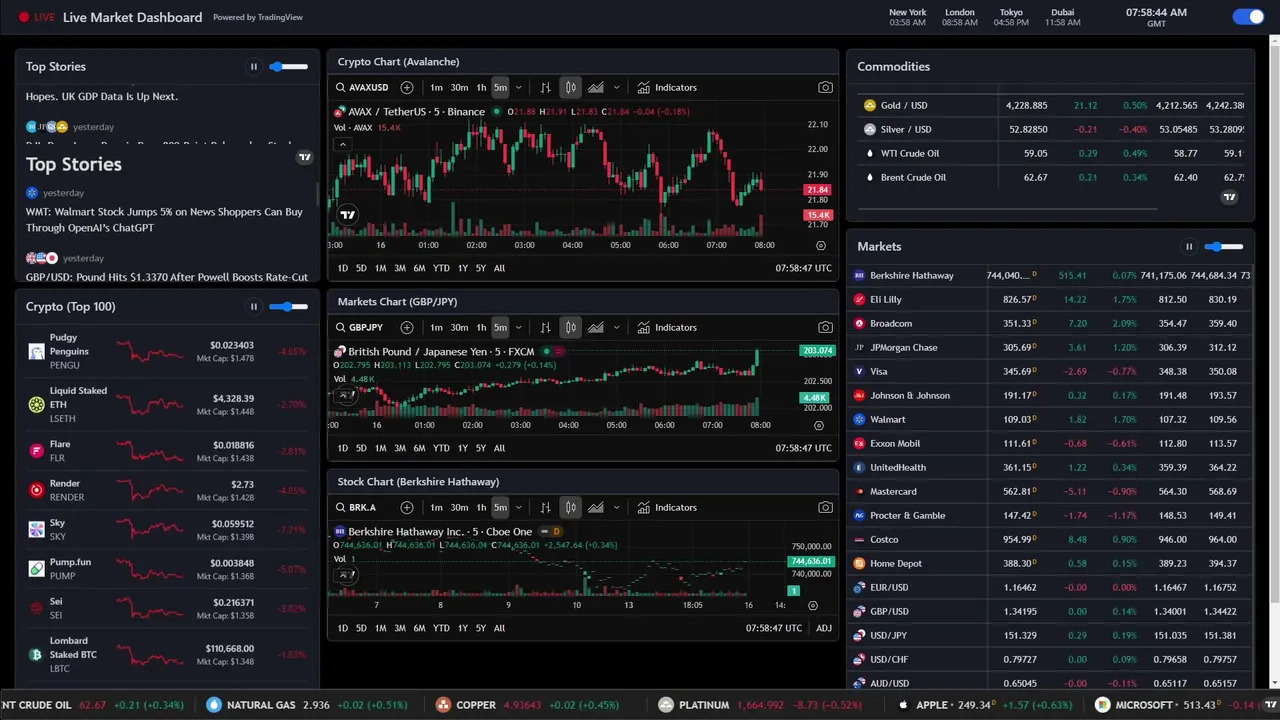Open TradingView logo in Commodities widget

[1230, 197]
